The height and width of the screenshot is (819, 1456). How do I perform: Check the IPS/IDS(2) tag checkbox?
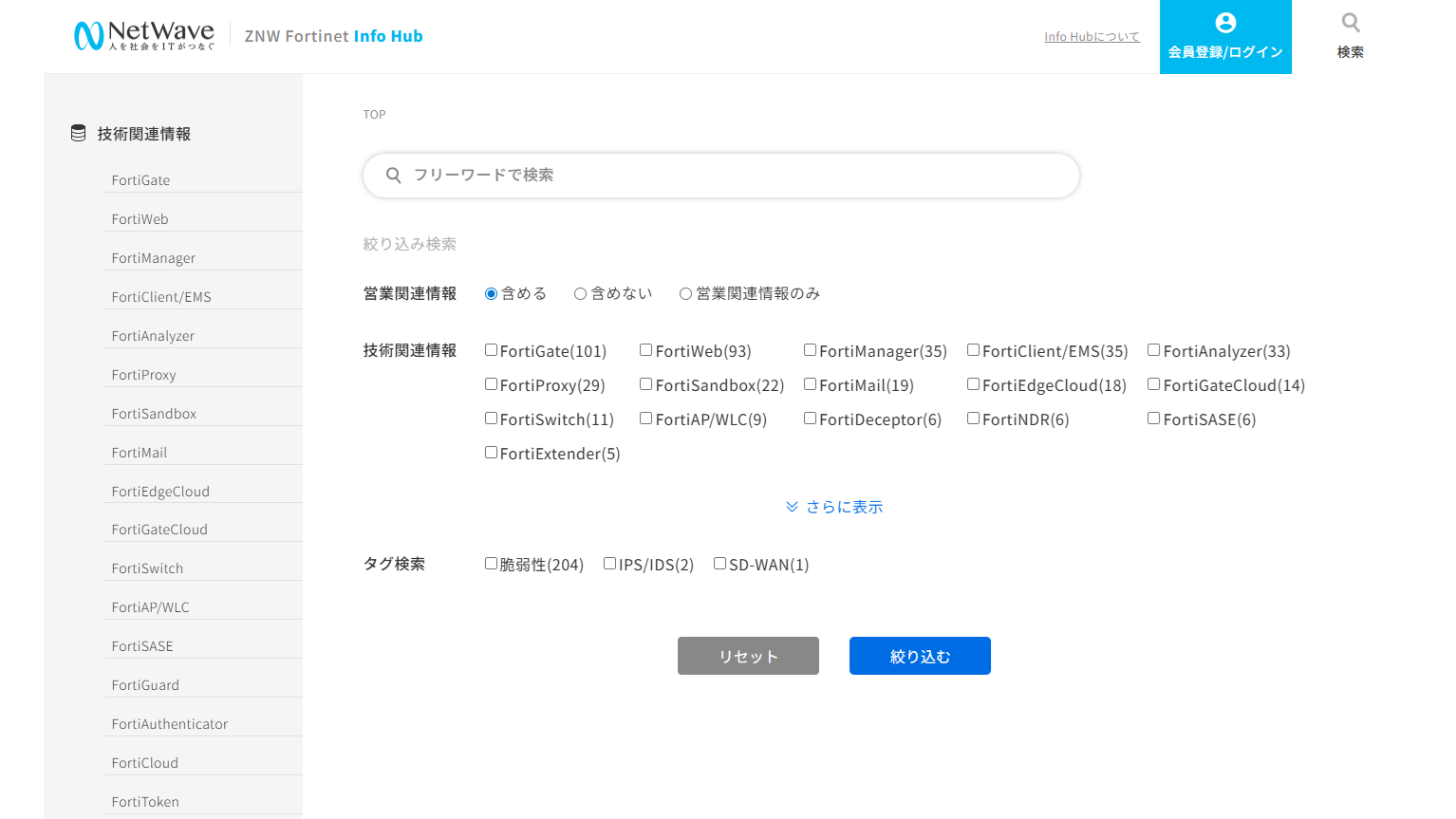(609, 564)
